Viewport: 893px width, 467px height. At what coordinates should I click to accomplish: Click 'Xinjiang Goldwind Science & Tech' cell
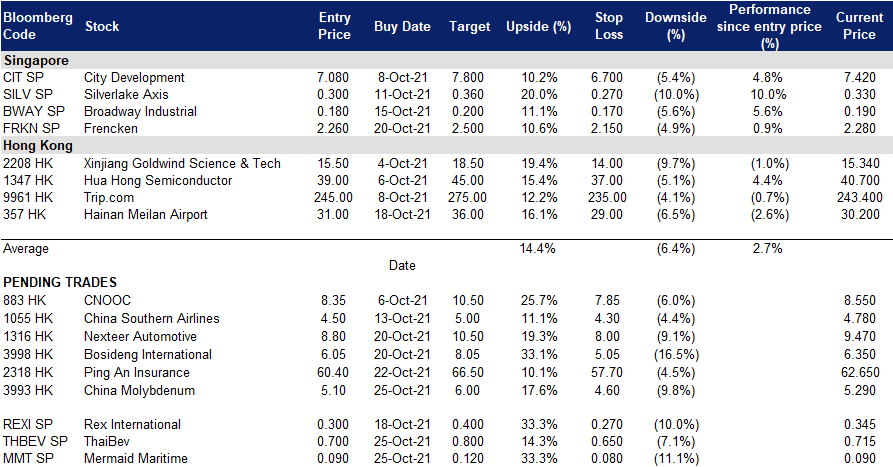(182, 163)
